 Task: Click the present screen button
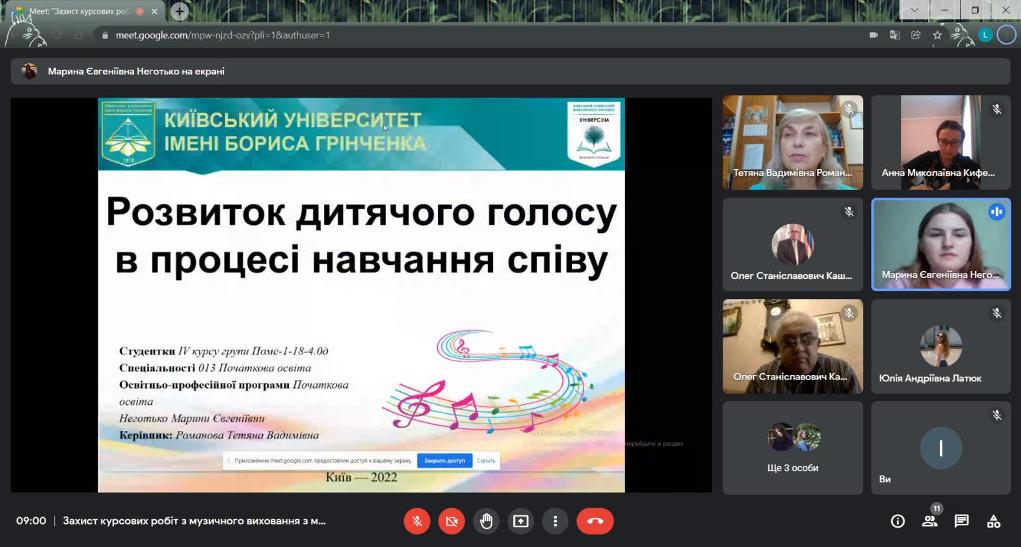tap(521, 521)
